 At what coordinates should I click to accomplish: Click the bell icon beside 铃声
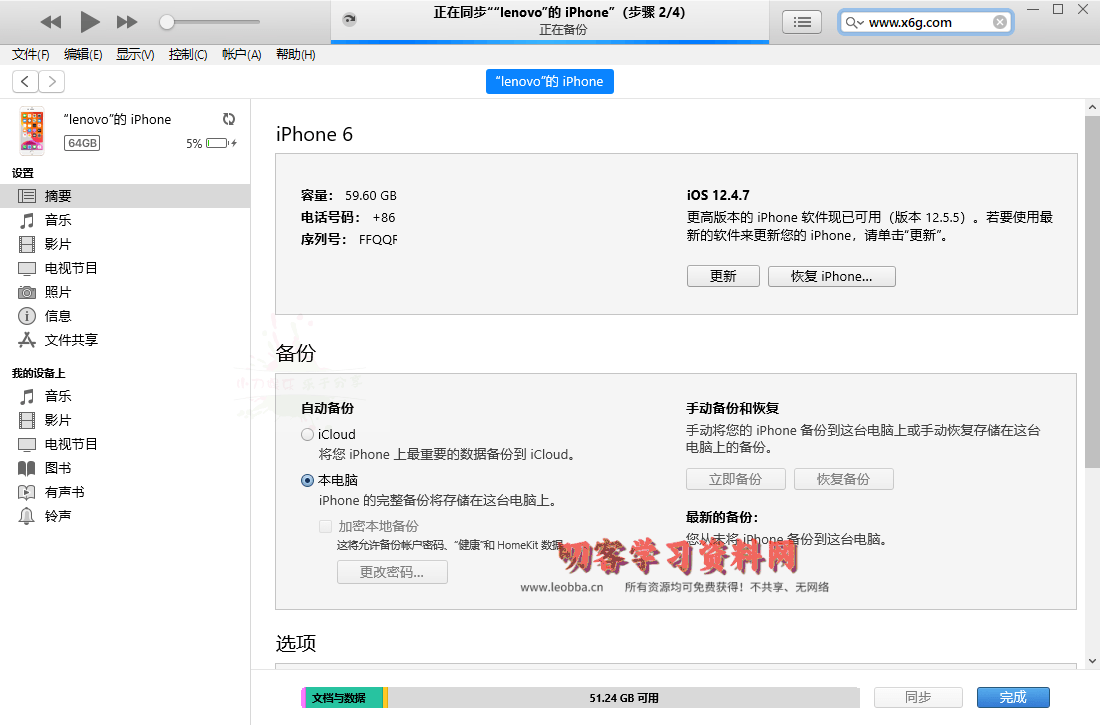[27, 516]
